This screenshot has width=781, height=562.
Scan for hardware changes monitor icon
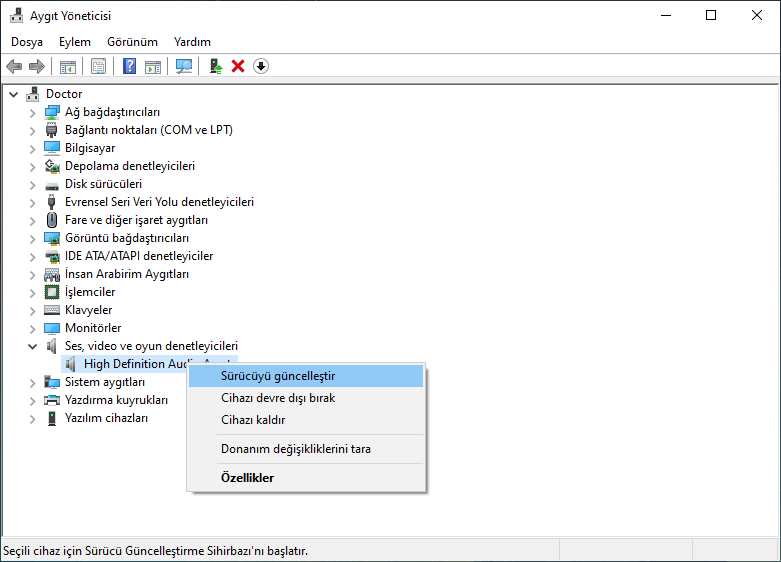click(184, 66)
